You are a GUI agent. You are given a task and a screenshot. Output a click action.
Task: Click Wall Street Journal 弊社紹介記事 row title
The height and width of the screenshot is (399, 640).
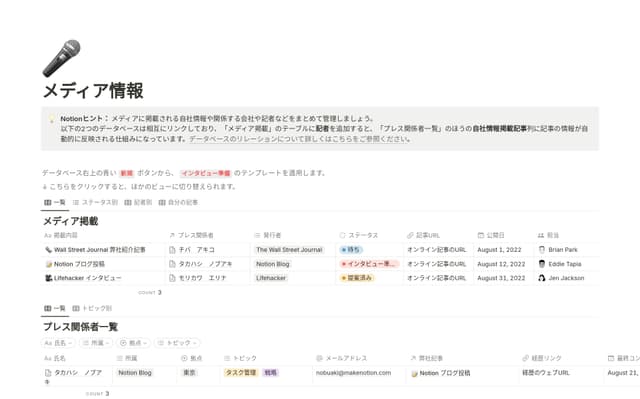[x=100, y=250]
